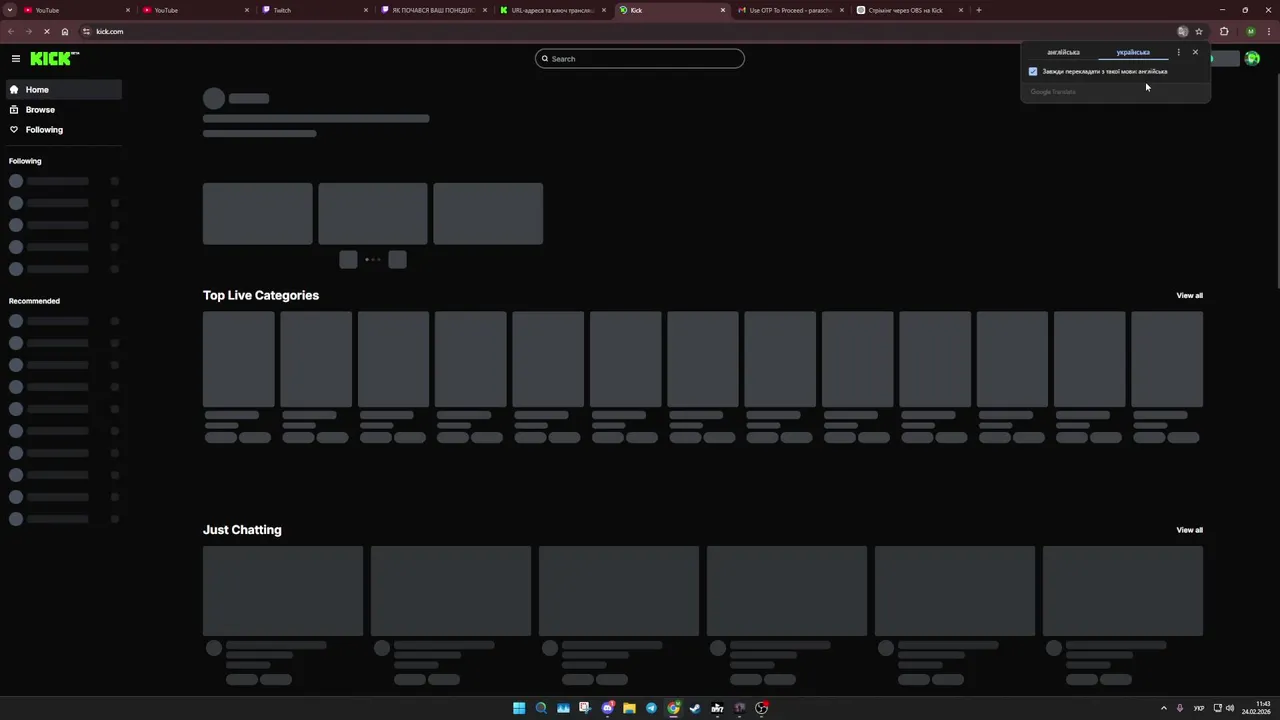The width and height of the screenshot is (1280, 720).
Task: Open Discord from the taskbar
Action: [607, 708]
